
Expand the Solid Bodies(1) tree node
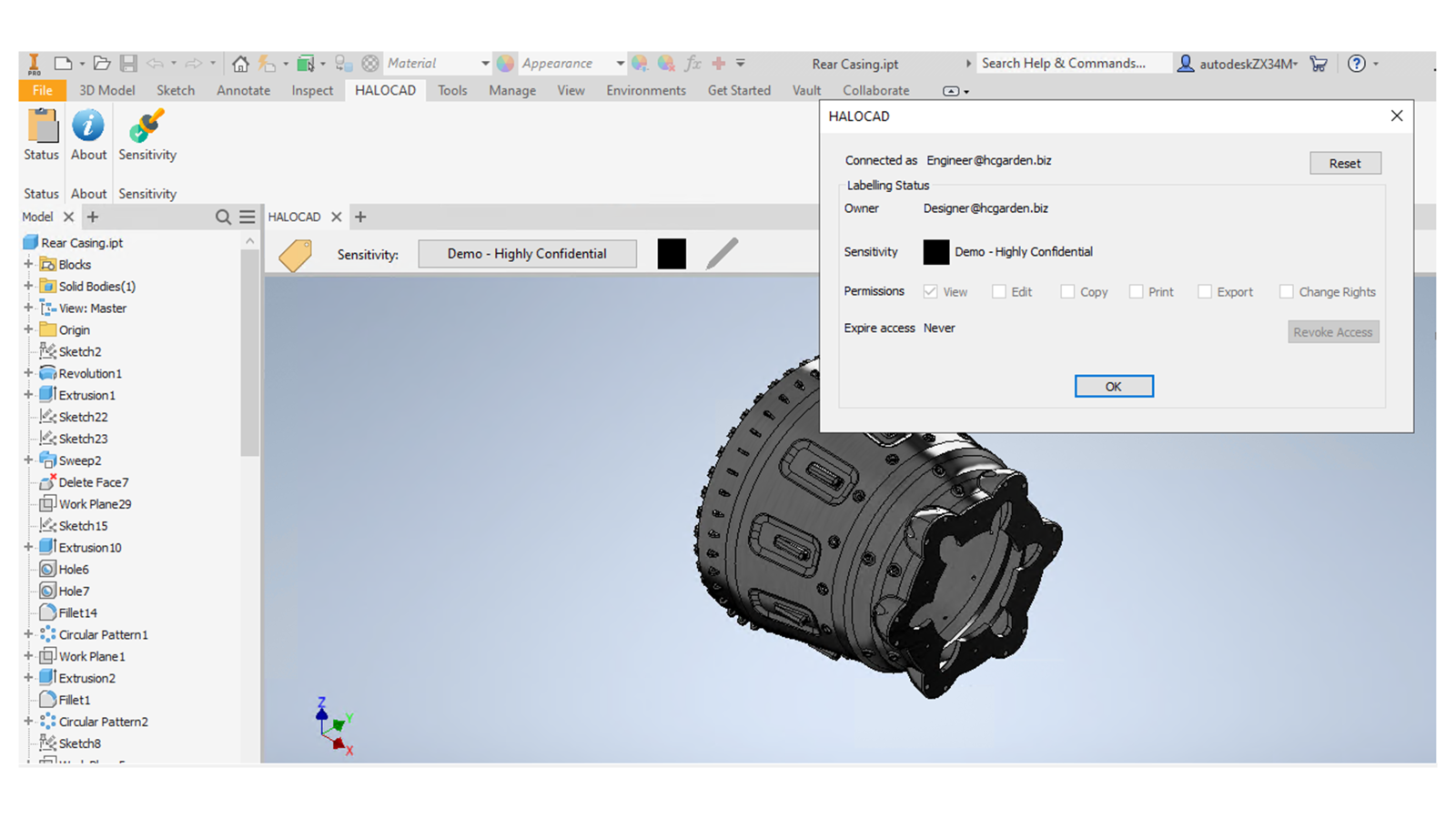[x=28, y=287]
